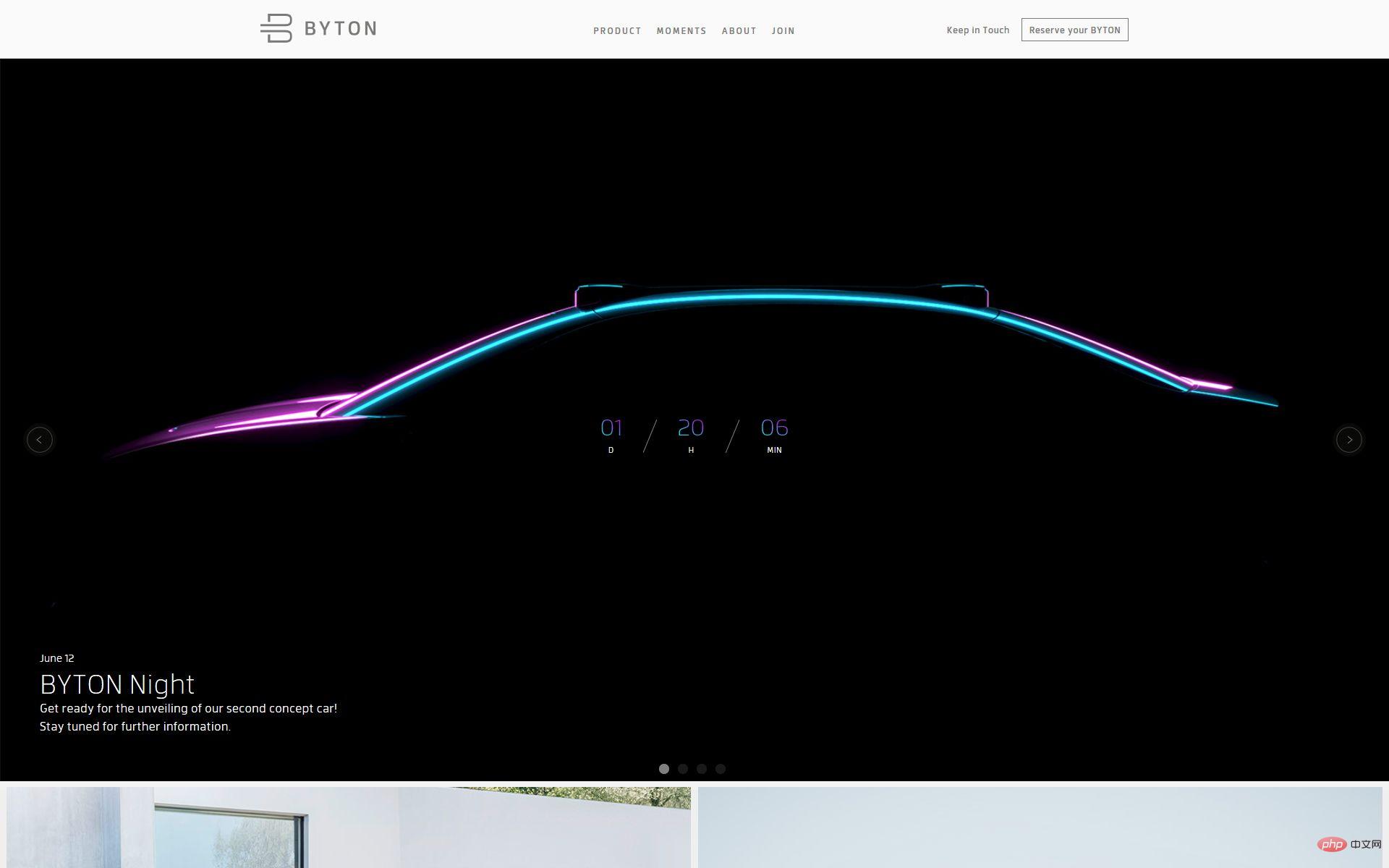1389x868 pixels.
Task: Open the PRODUCT menu
Action: pos(617,31)
